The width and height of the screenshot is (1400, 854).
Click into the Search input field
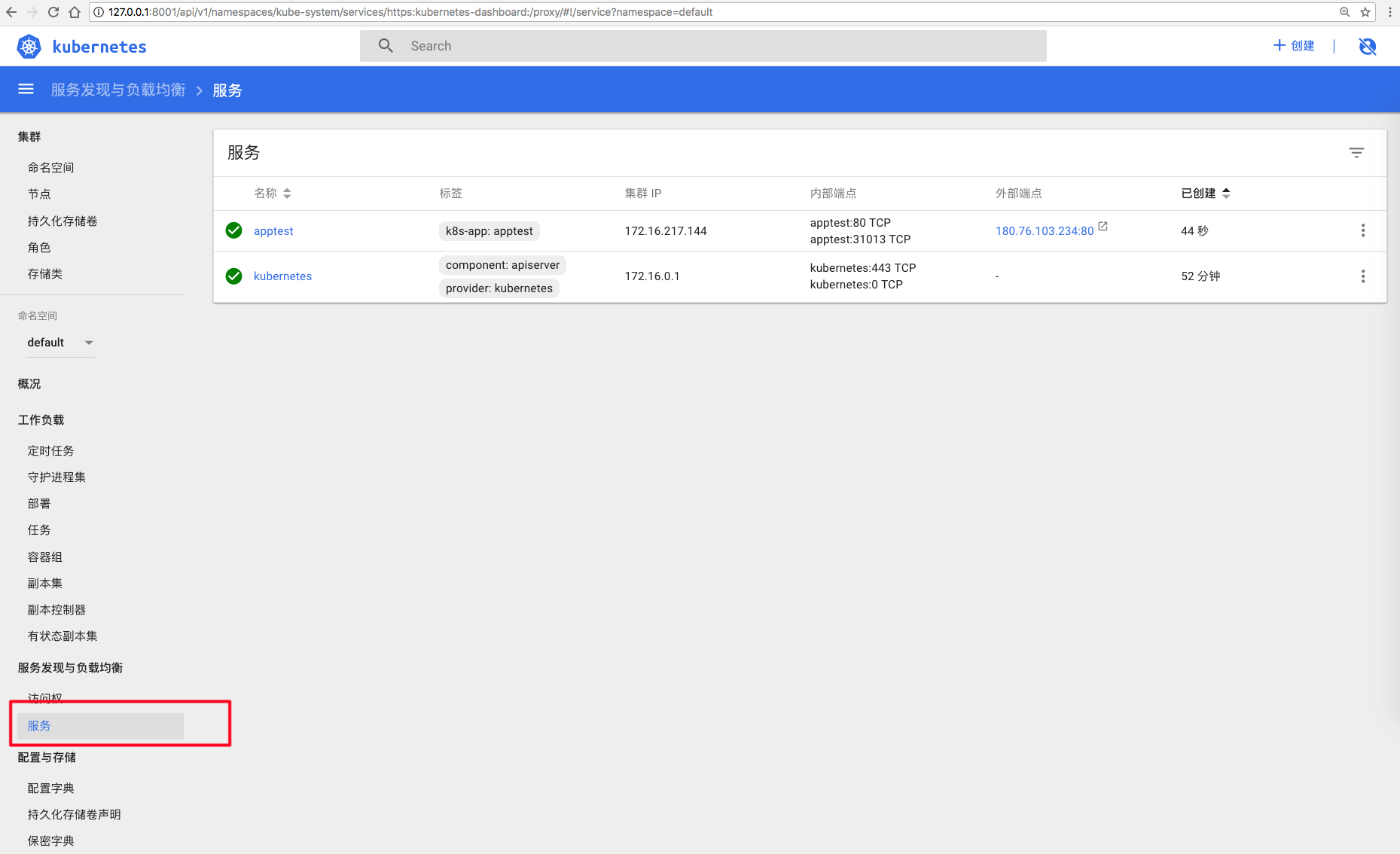[x=703, y=46]
